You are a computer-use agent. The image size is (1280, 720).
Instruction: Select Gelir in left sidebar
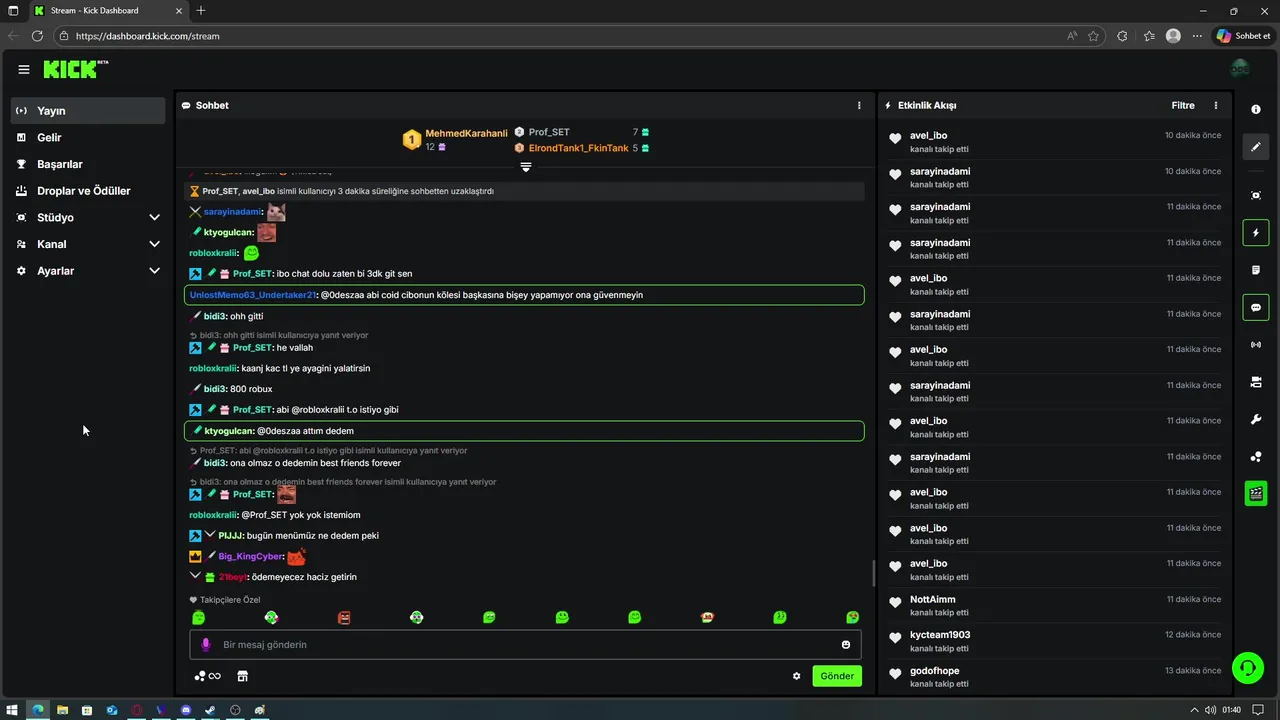(x=88, y=137)
